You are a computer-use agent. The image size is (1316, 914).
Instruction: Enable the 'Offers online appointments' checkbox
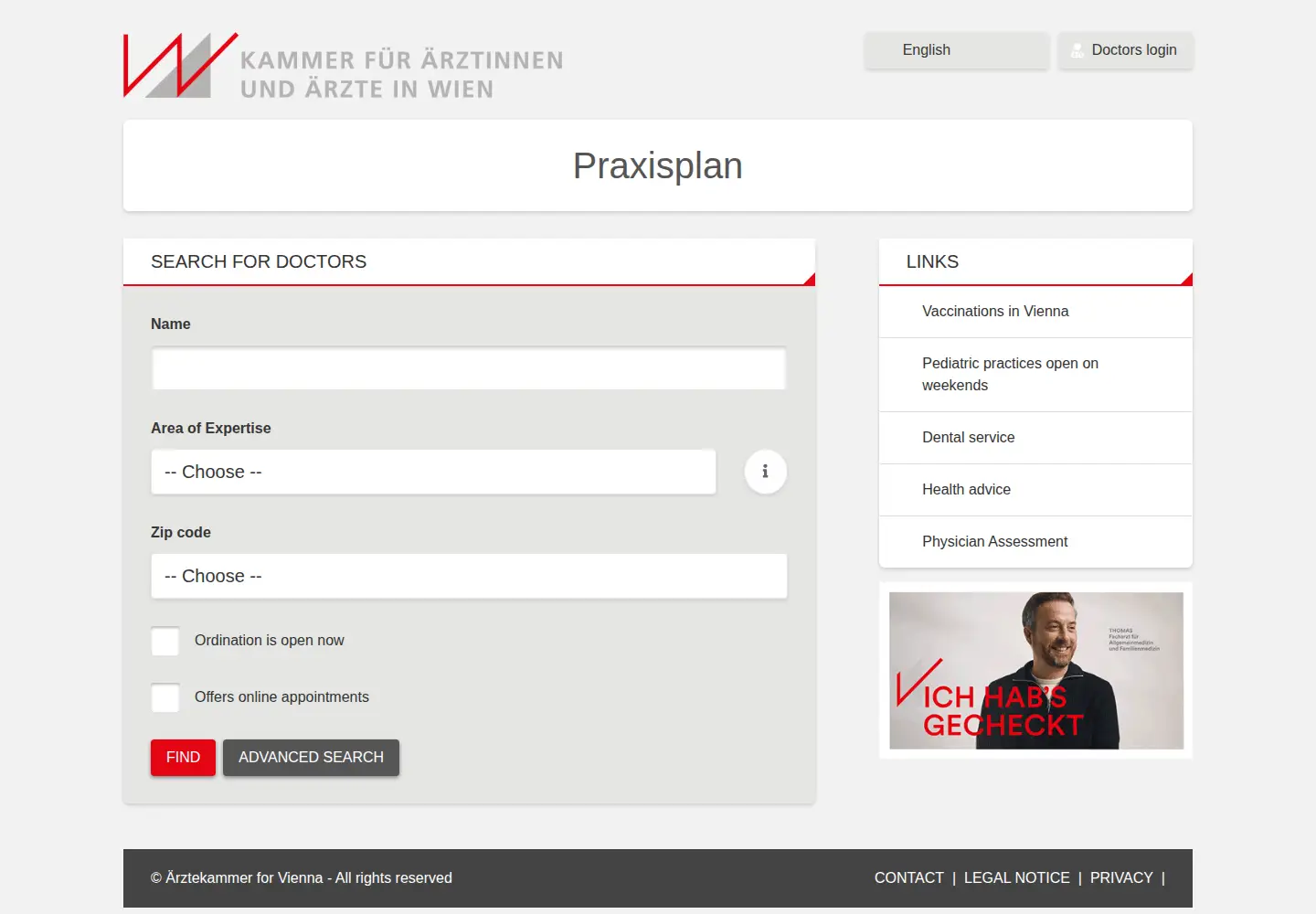[x=165, y=697]
